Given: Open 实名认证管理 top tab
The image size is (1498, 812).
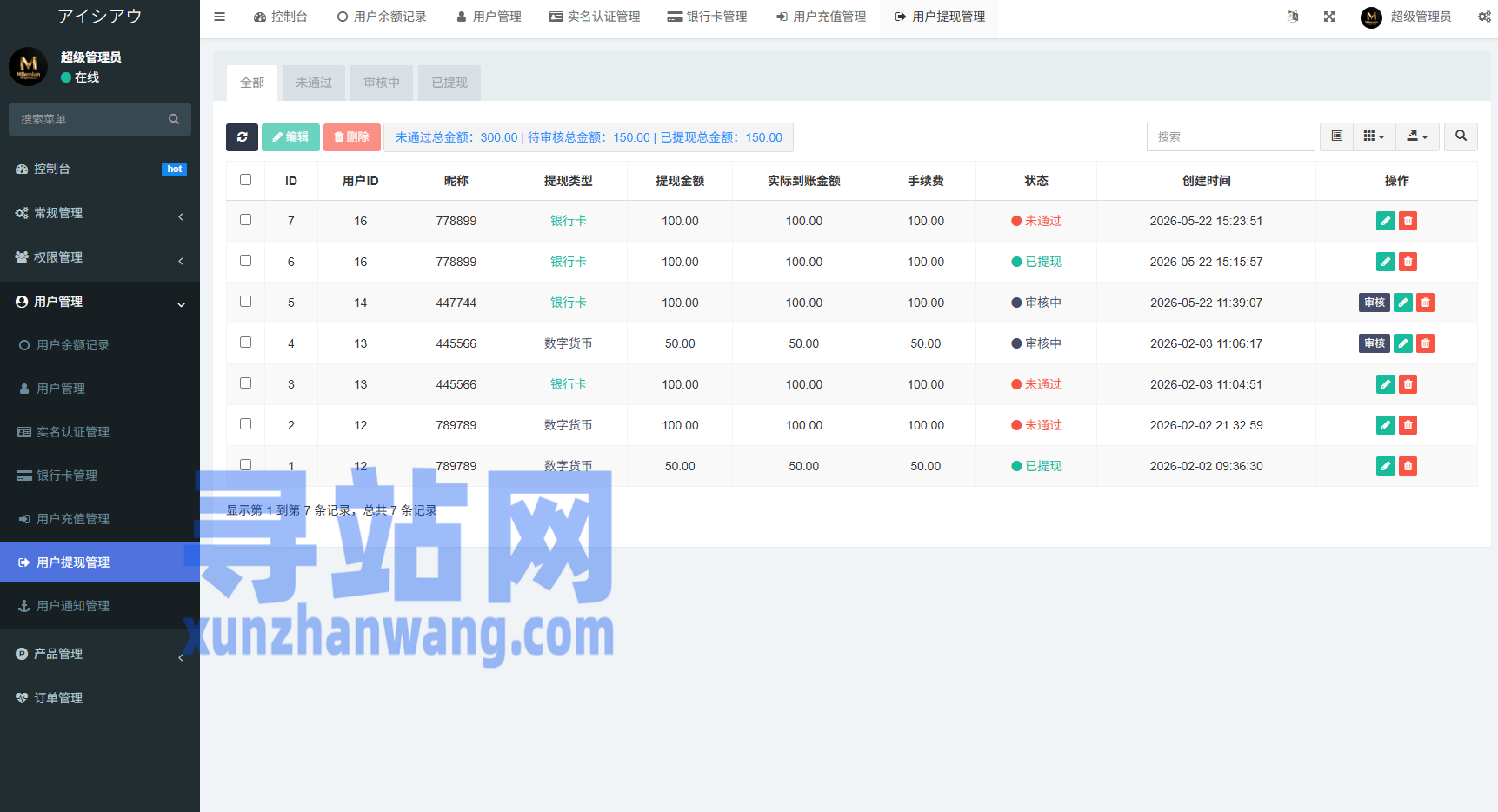Looking at the screenshot, I should [595, 17].
